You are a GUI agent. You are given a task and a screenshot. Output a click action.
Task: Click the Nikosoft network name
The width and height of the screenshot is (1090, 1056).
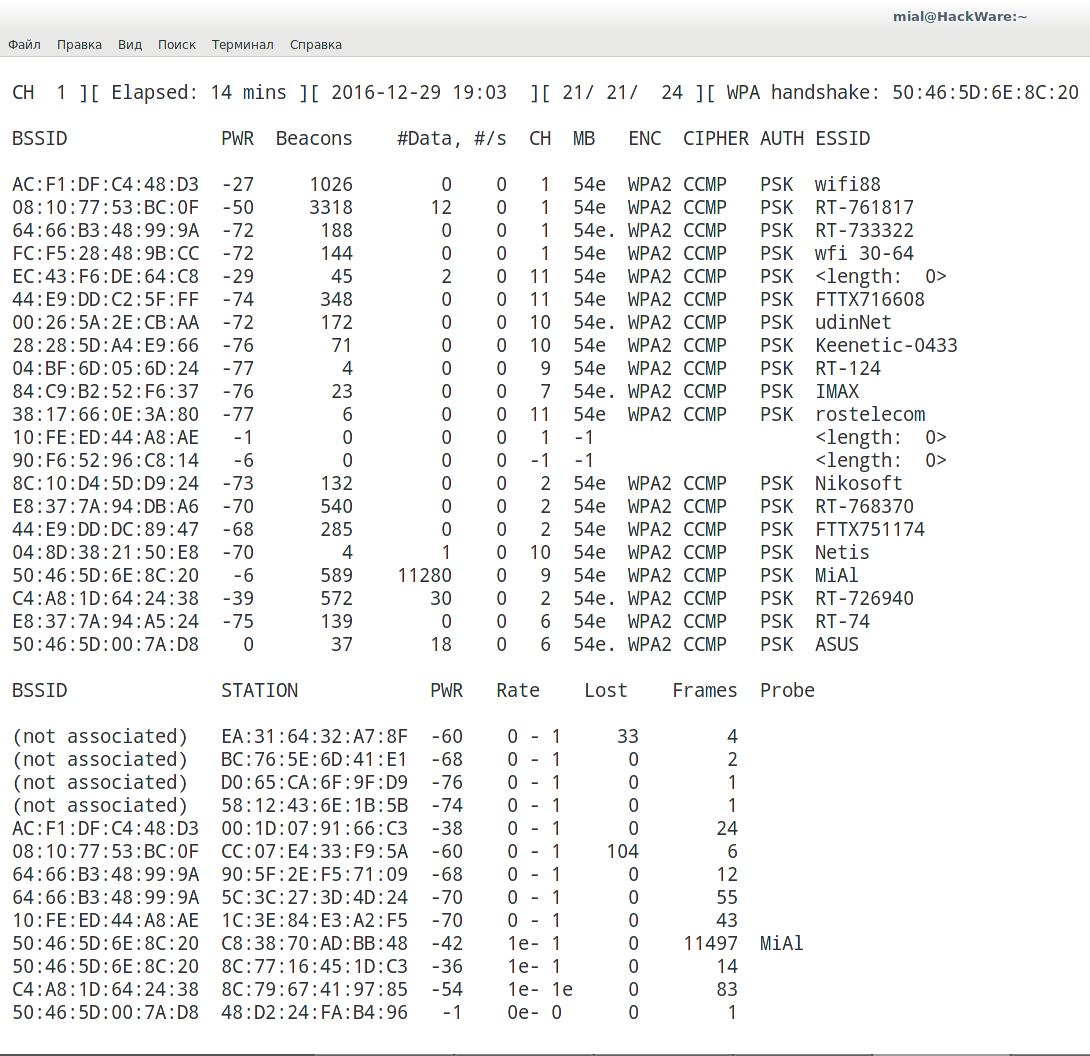(x=859, y=484)
